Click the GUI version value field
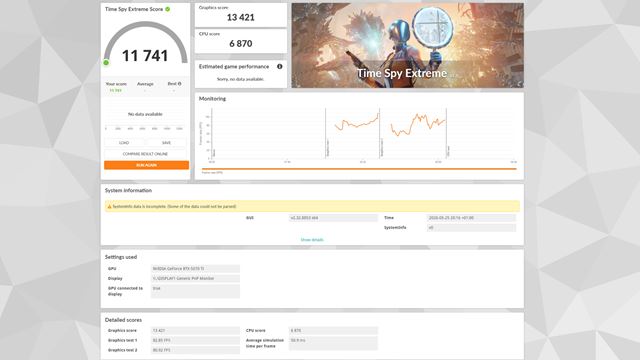The image size is (640, 360). click(333, 218)
